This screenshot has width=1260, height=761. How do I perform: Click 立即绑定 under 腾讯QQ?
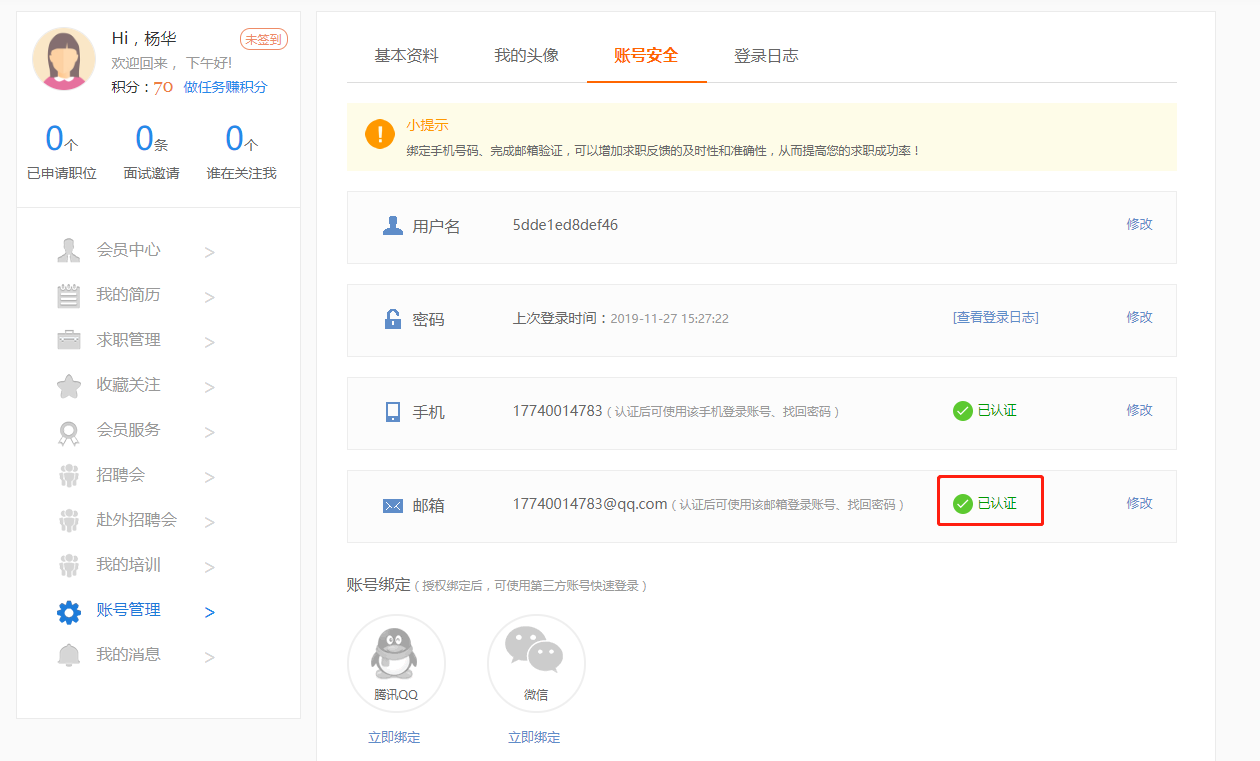coord(394,738)
